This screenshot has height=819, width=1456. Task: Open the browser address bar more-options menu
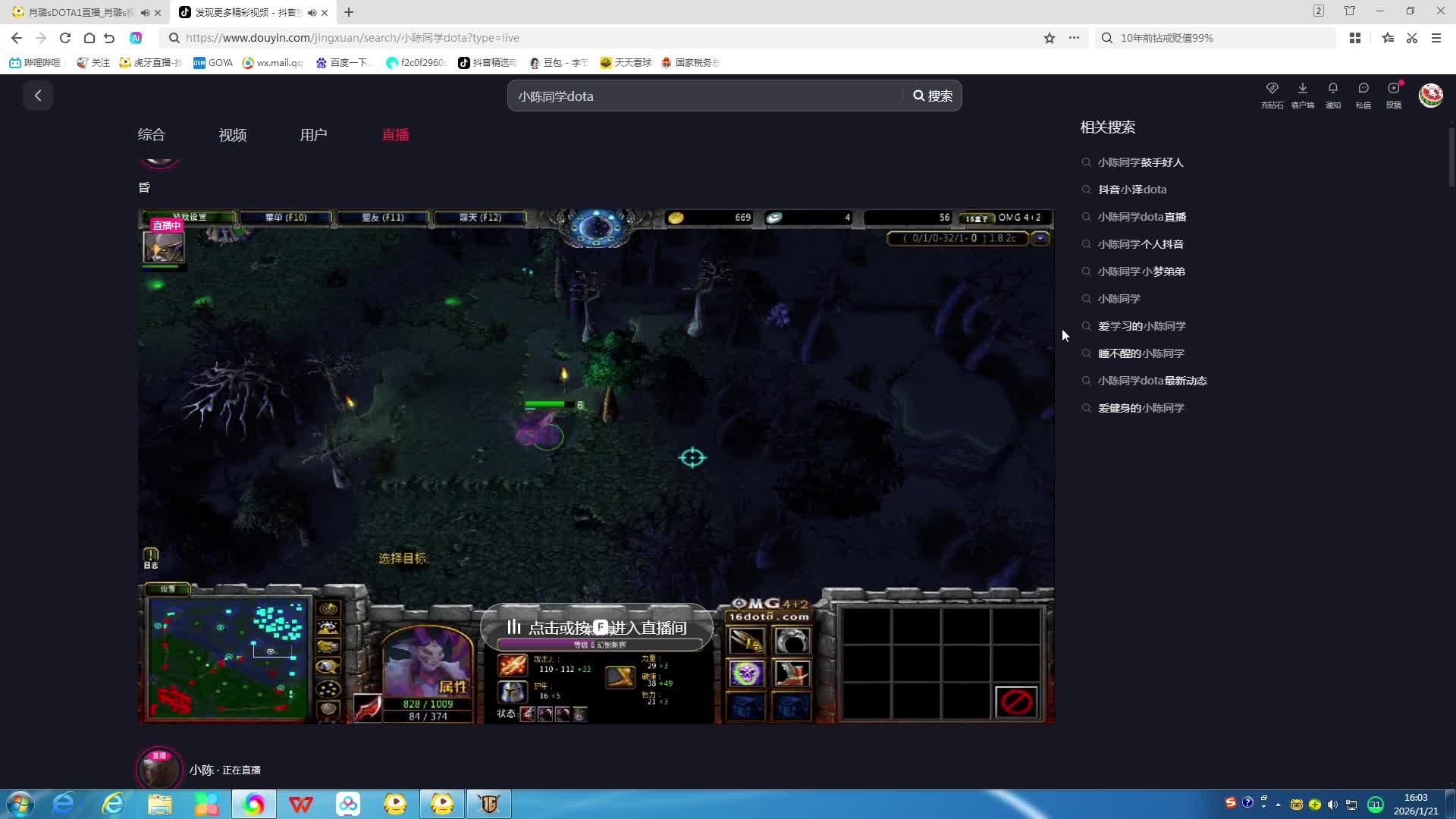click(1074, 38)
